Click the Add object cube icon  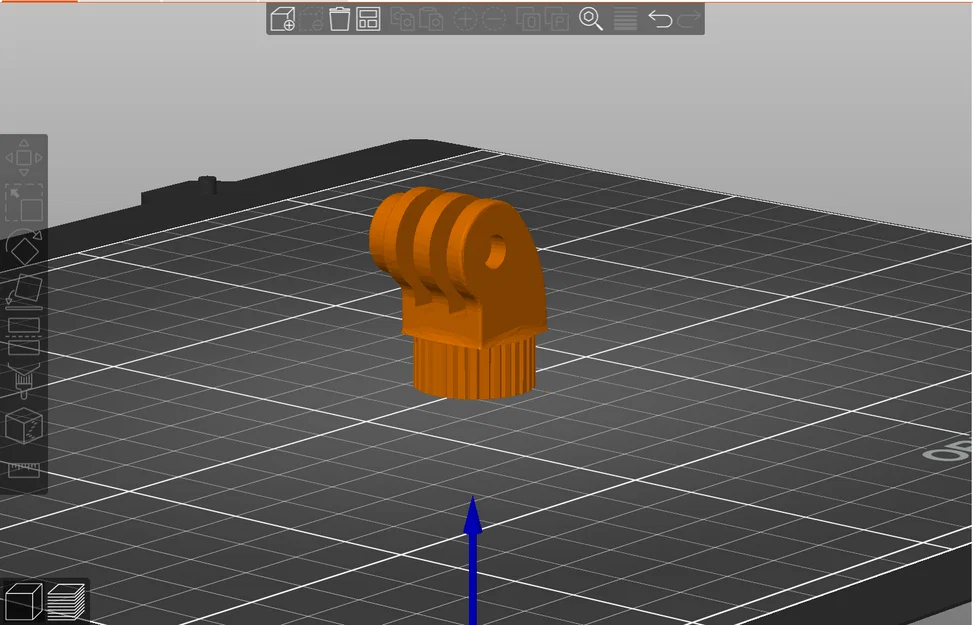tap(282, 19)
